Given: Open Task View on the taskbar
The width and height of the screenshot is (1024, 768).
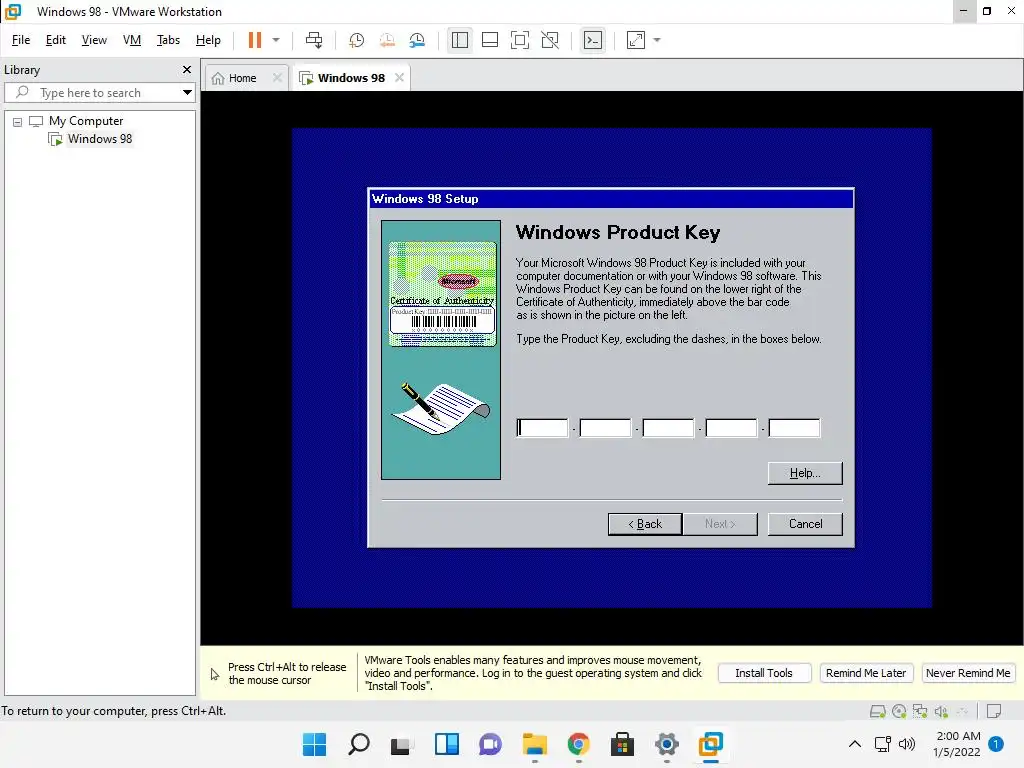Looking at the screenshot, I should click(x=402, y=744).
